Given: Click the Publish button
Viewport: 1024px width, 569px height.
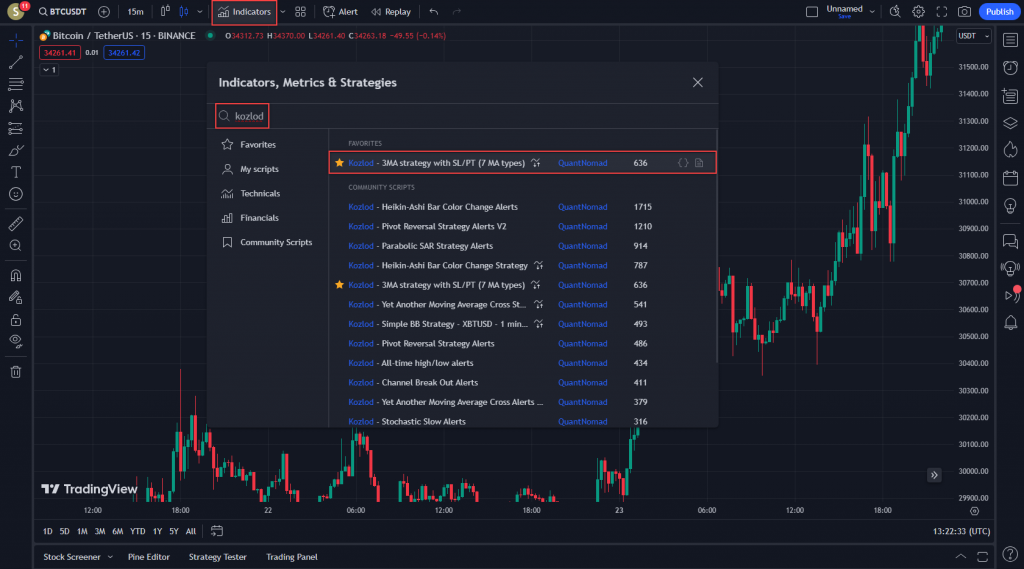Looking at the screenshot, I should point(999,12).
